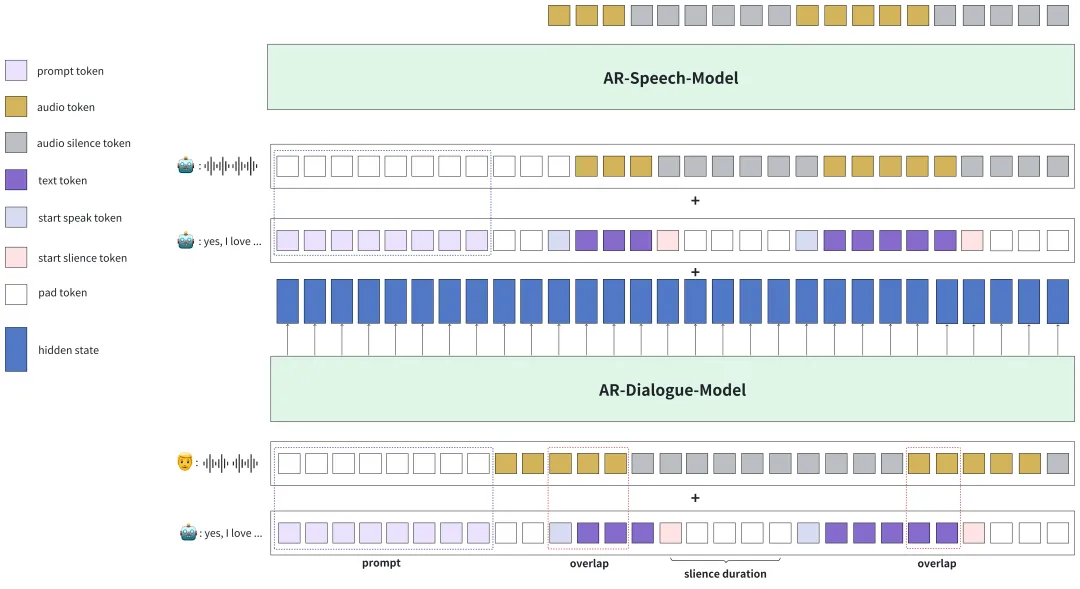Click the robot icon next to bottom 'yes, I love ...'
Image resolution: width=1080 pixels, height=589 pixels.
[x=188, y=532]
